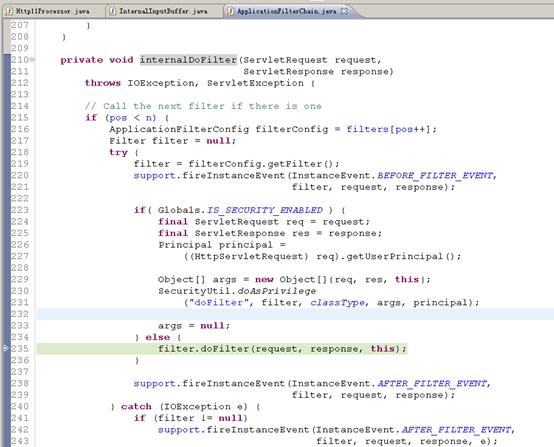Close the ApplicationFilterChain.java tab
This screenshot has height=447, width=554.
pyautogui.click(x=344, y=11)
